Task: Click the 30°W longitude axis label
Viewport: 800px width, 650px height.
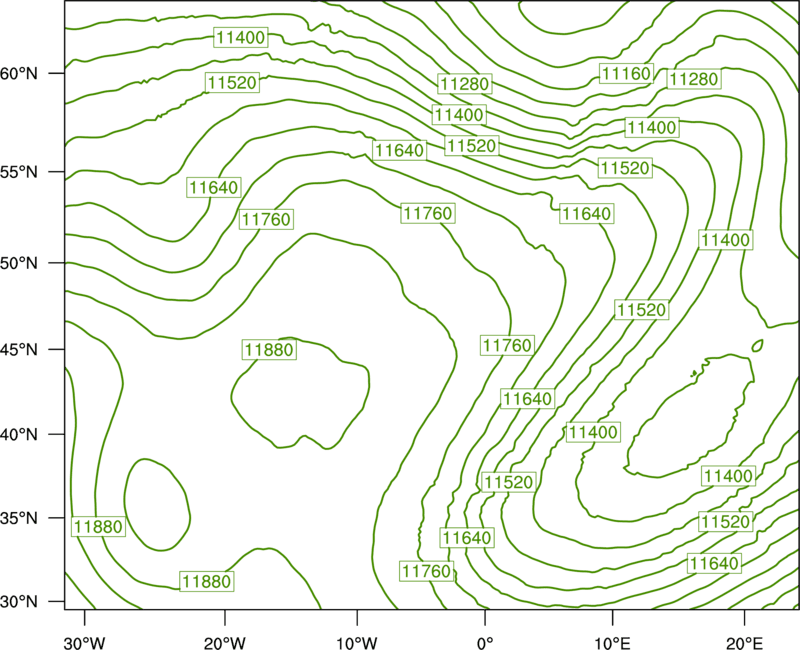Action: point(84,643)
